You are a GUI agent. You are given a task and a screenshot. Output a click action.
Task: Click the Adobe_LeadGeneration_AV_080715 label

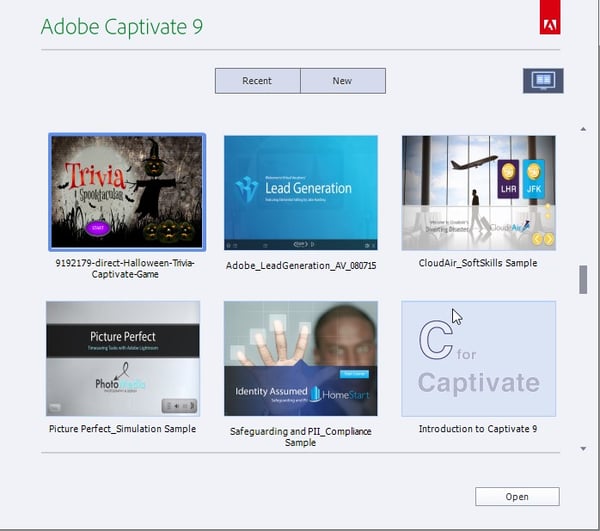[301, 266]
